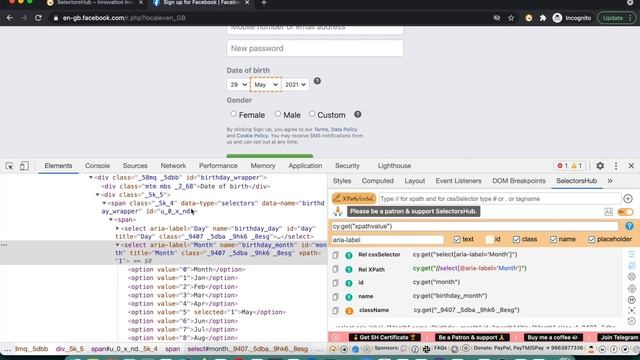The width and height of the screenshot is (640, 360).
Task: Select the Male gender radio button
Action: pyautogui.click(x=278, y=114)
